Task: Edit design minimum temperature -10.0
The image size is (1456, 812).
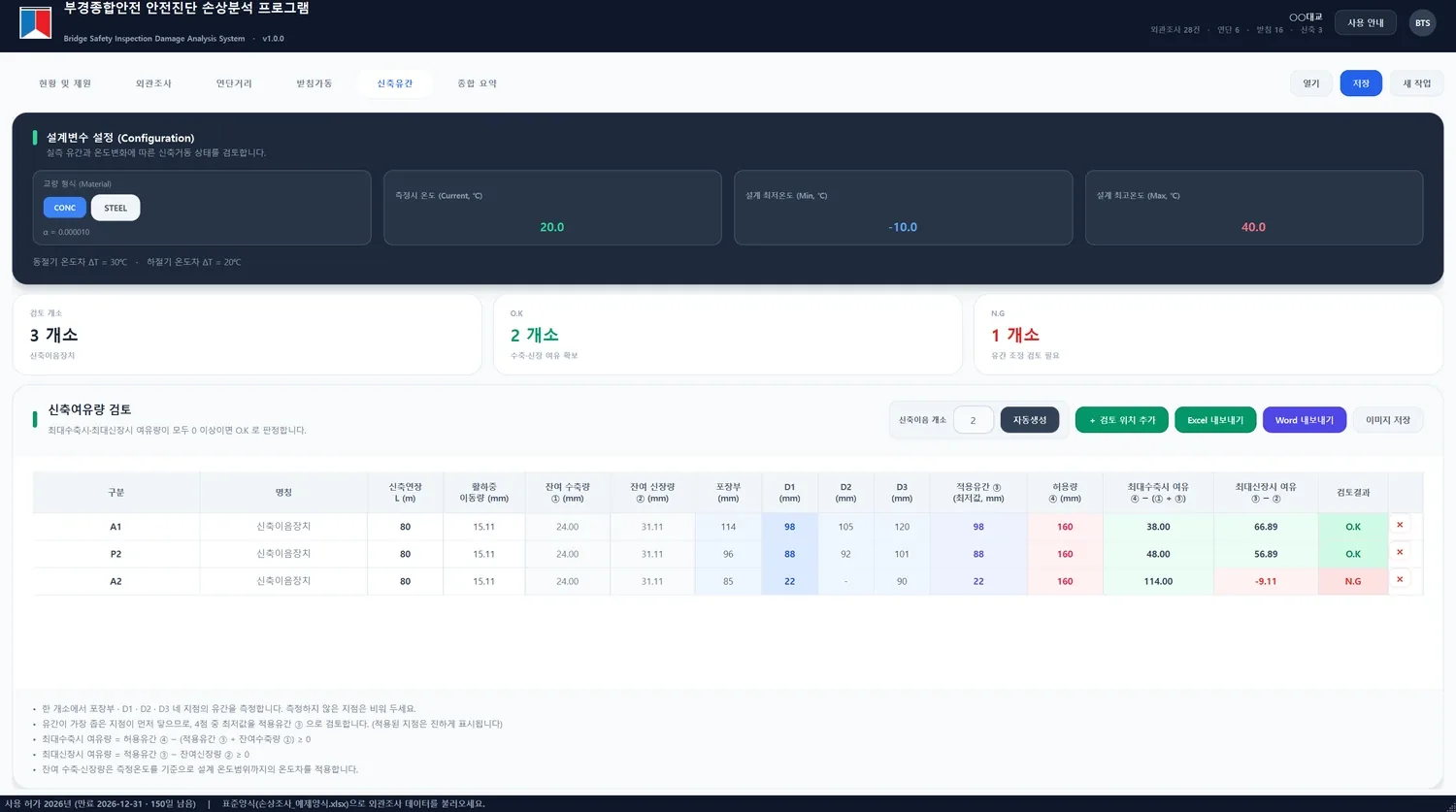Action: 903,227
